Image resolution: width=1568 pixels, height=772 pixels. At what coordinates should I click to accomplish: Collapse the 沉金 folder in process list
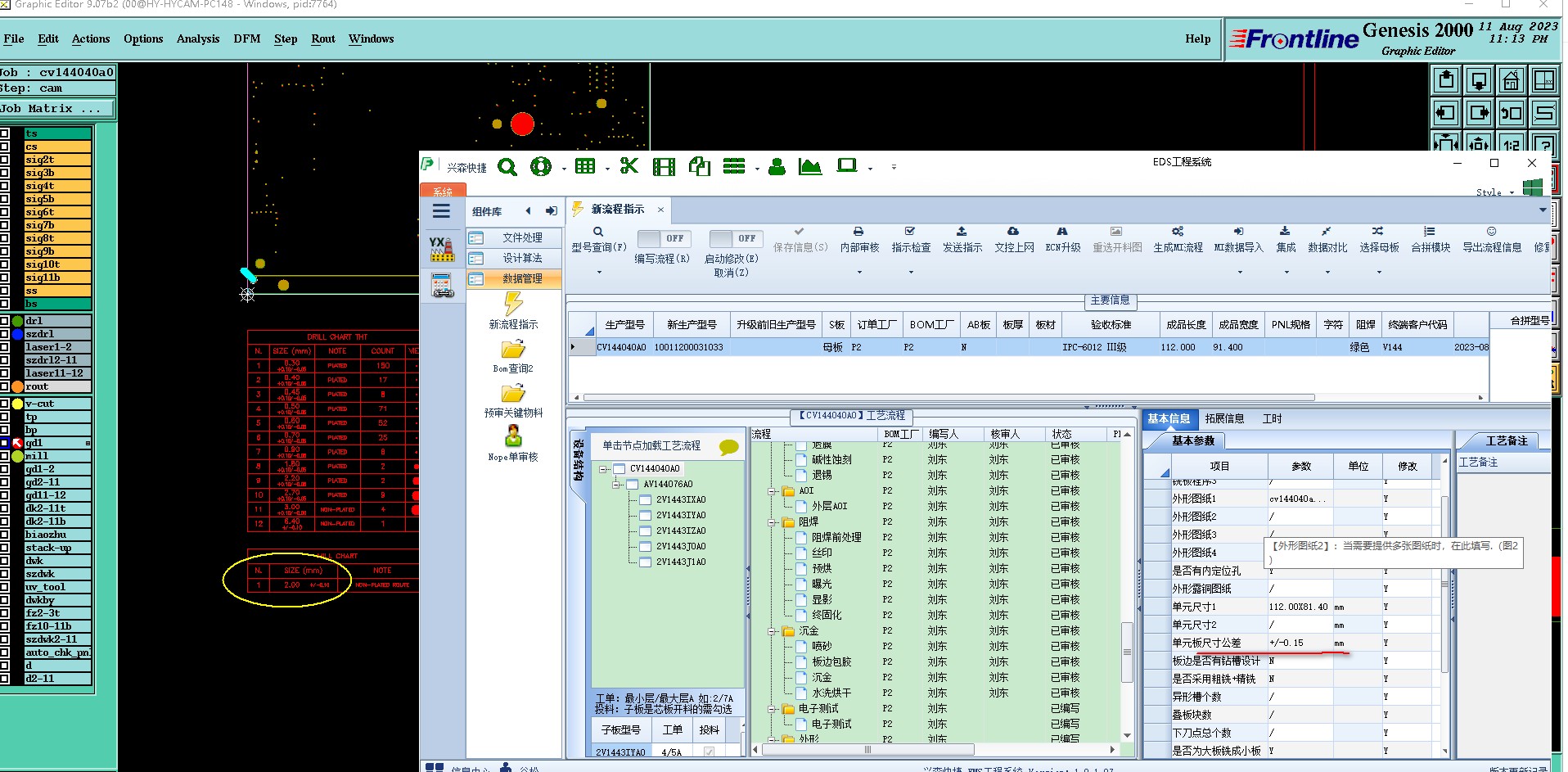tap(772, 631)
